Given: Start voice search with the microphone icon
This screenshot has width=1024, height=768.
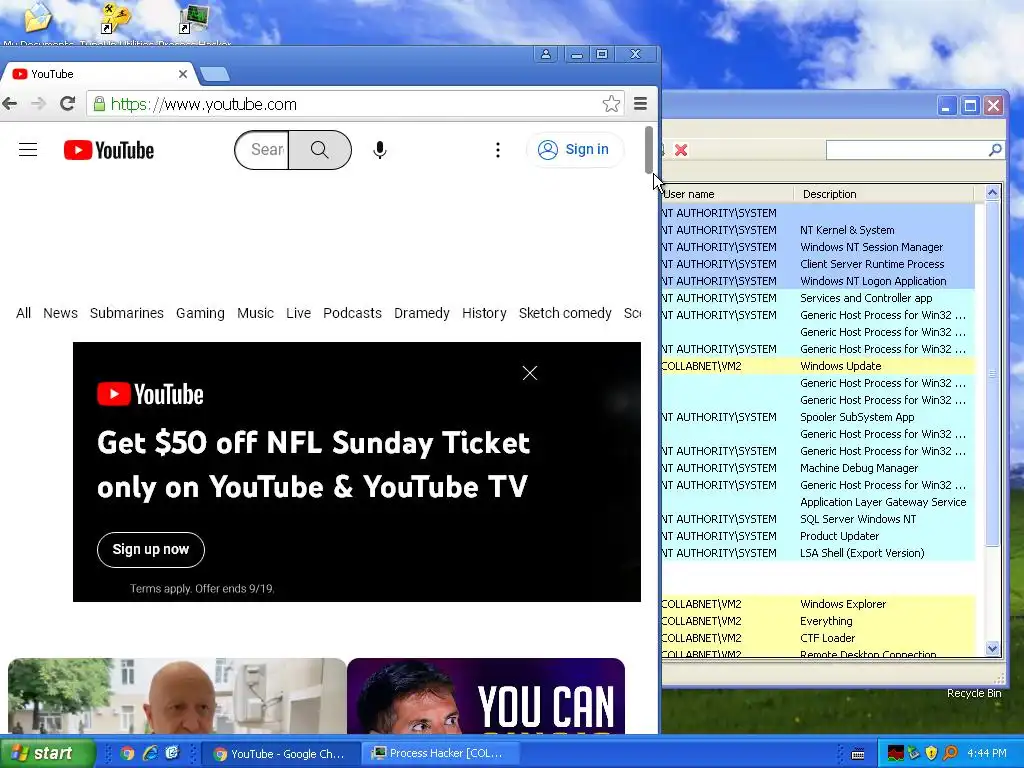Looking at the screenshot, I should [x=379, y=150].
